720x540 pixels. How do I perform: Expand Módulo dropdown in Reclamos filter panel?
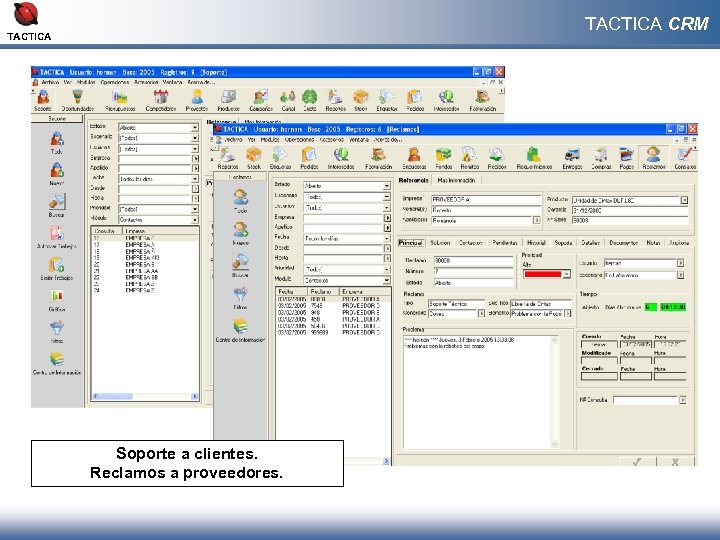point(387,280)
